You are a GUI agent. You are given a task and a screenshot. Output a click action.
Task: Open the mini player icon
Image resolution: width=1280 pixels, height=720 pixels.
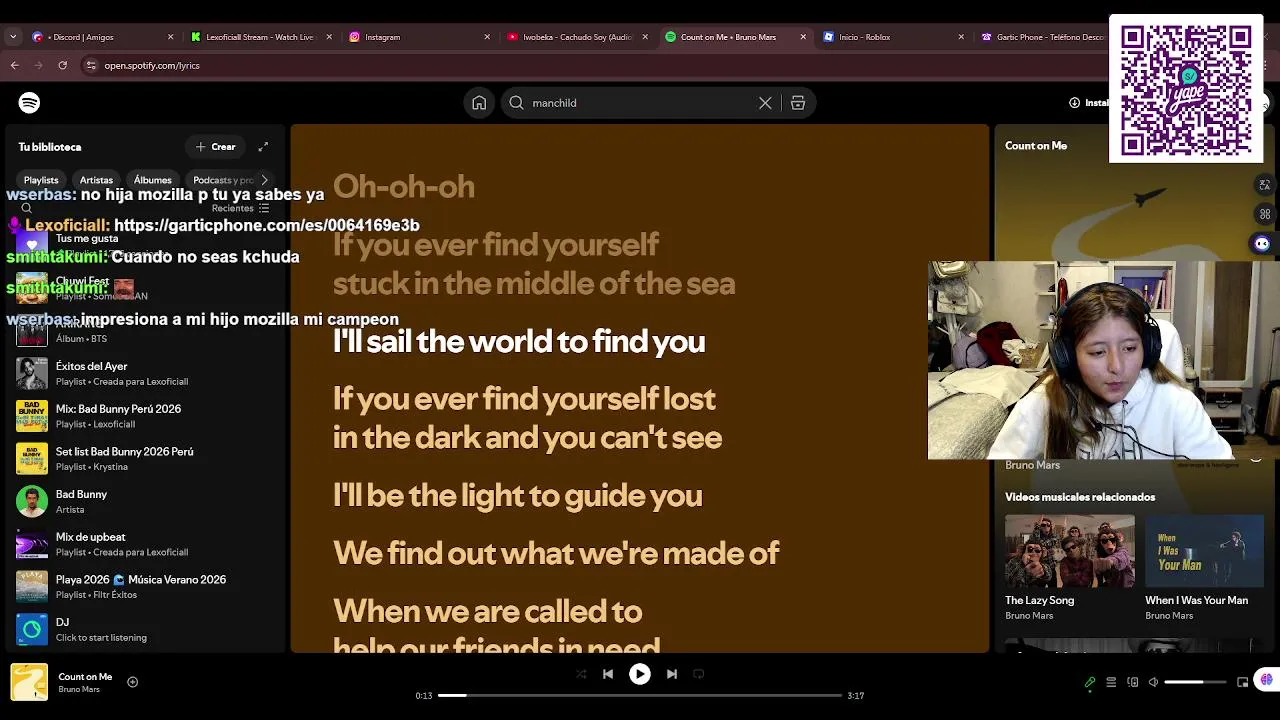pyautogui.click(x=1243, y=682)
